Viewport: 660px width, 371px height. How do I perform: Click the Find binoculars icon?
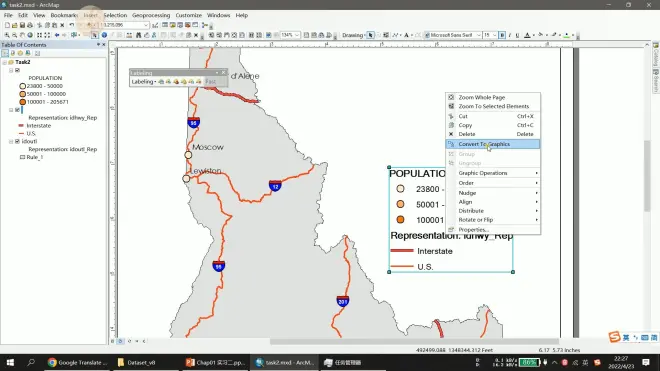pyautogui.click(x=138, y=35)
